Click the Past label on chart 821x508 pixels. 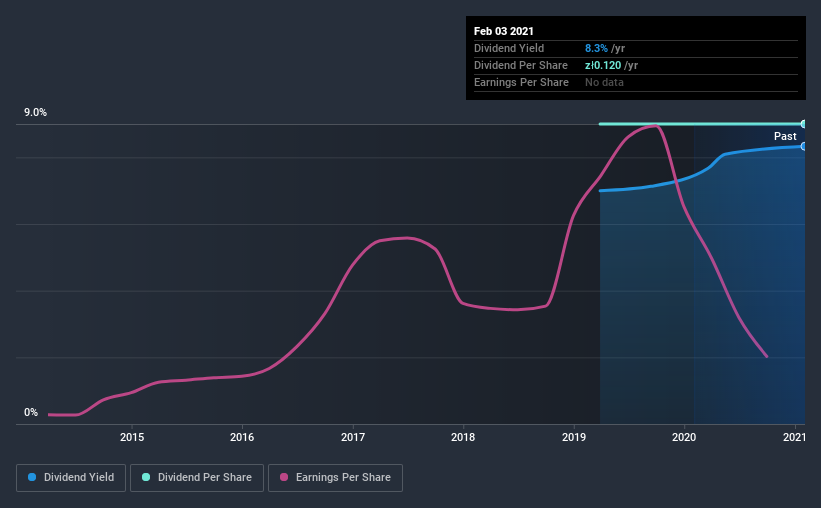click(785, 136)
